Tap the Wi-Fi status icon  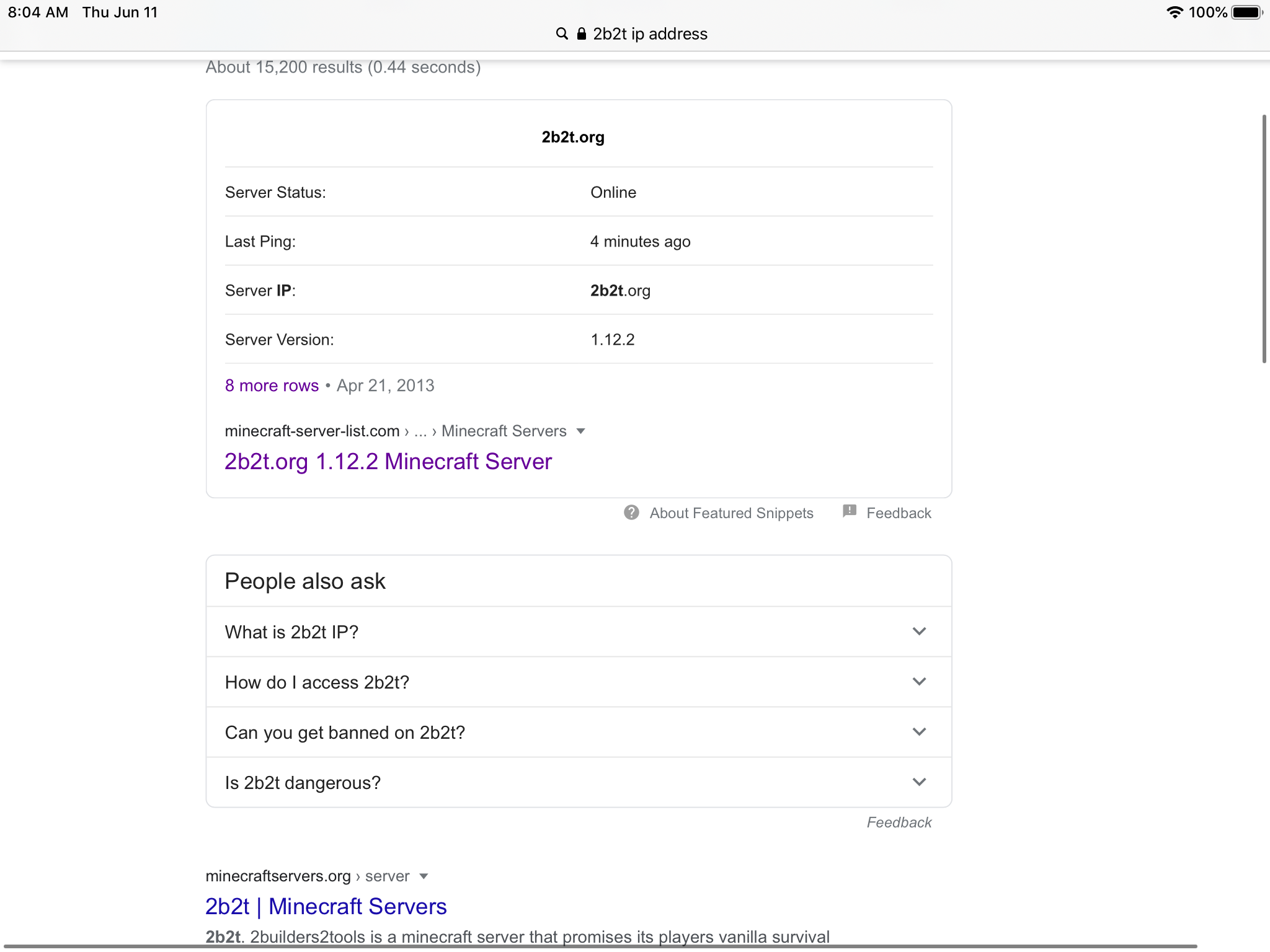[1175, 12]
